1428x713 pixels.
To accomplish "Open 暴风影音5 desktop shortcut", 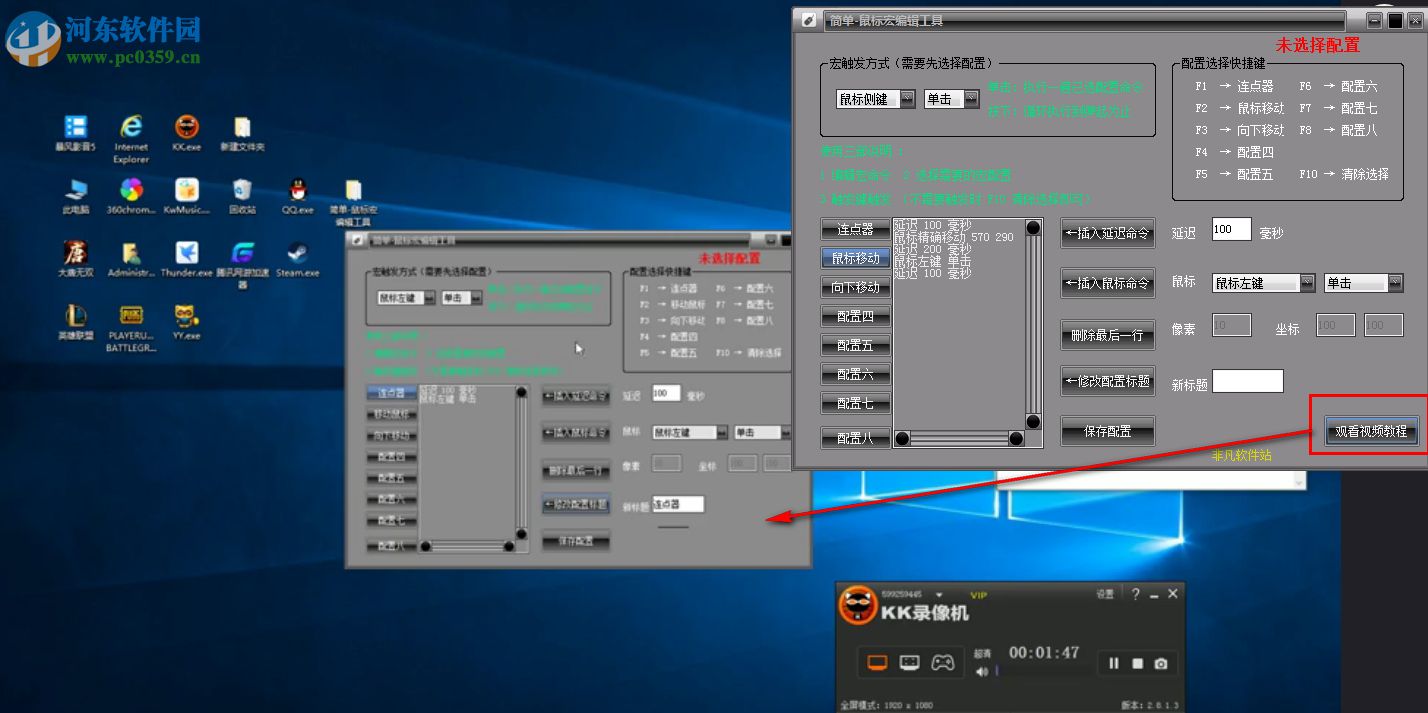I will (76, 133).
